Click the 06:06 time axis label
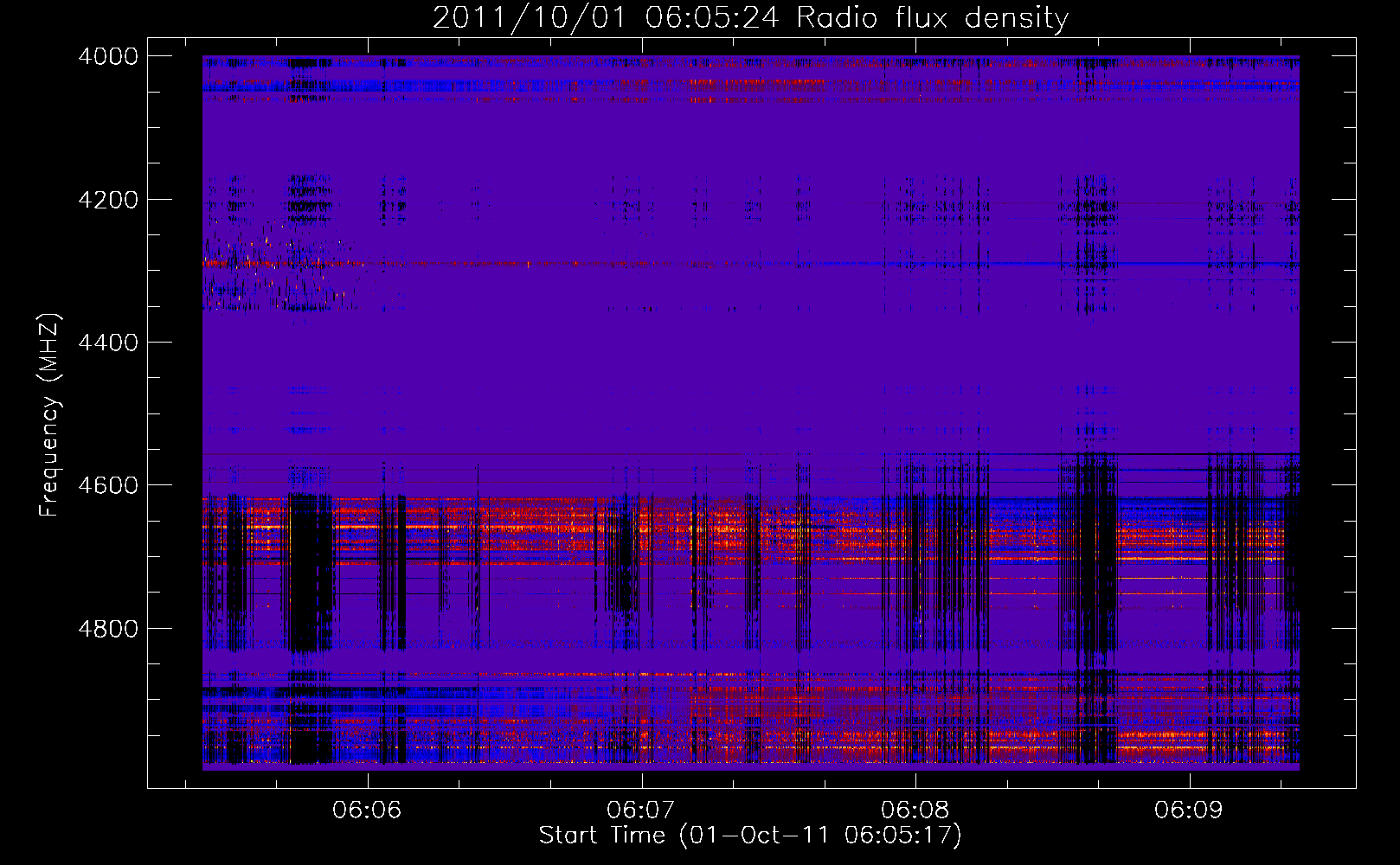This screenshot has height=865, width=1400. point(368,810)
